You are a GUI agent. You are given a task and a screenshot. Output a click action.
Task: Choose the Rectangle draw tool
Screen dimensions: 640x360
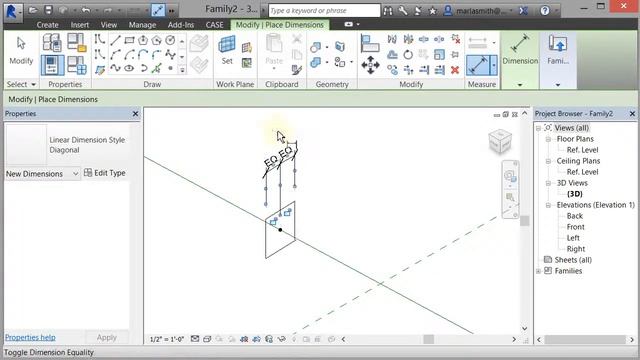[129, 40]
